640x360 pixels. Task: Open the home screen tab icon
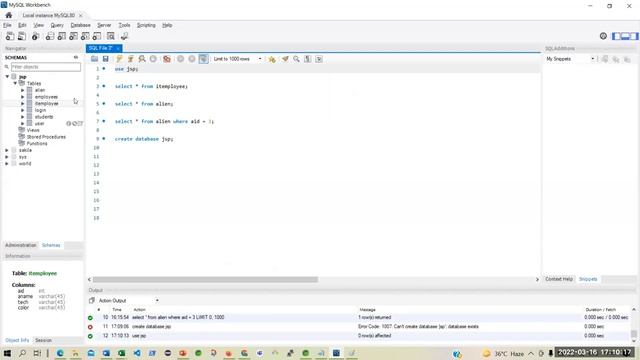(9, 15)
